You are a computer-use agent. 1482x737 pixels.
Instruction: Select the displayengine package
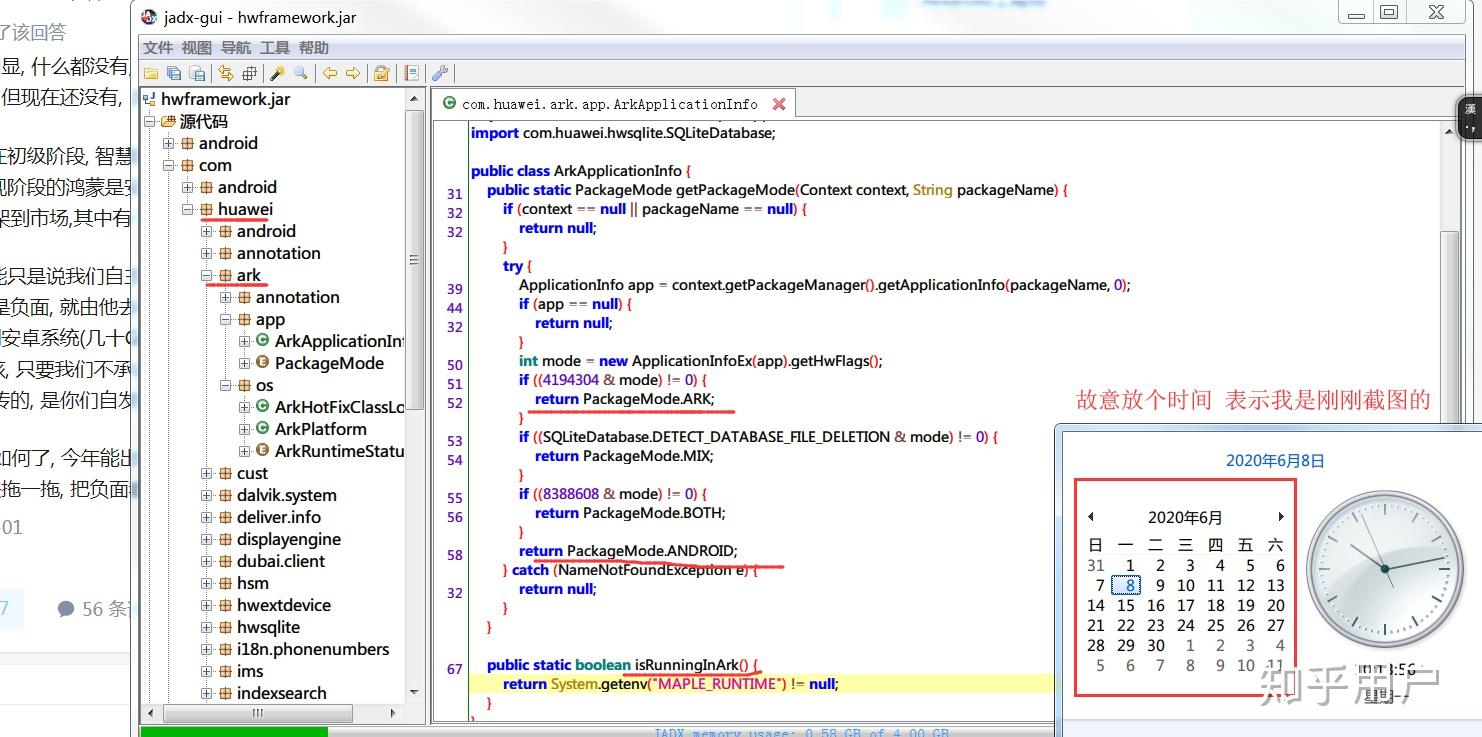289,539
